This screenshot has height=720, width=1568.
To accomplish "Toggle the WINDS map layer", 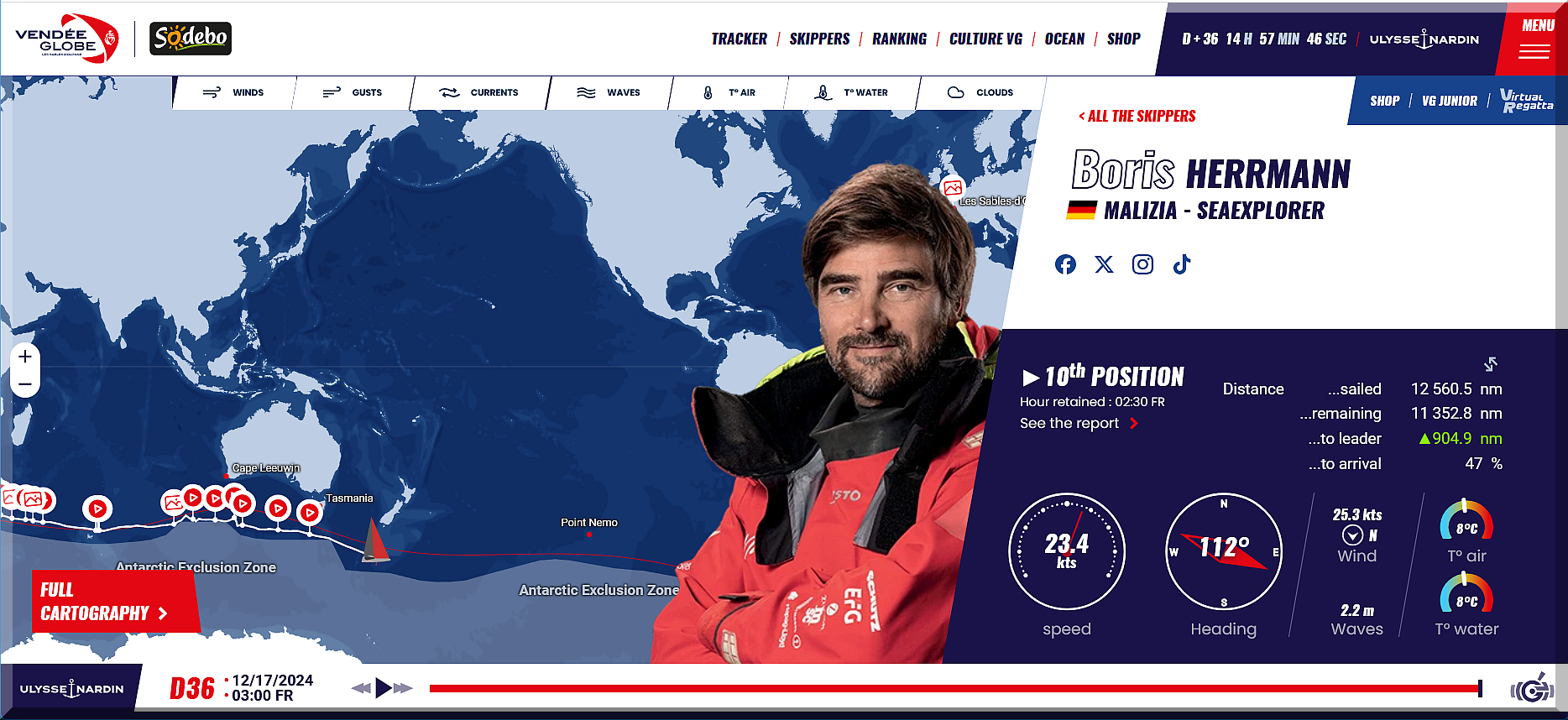I will tap(233, 92).
